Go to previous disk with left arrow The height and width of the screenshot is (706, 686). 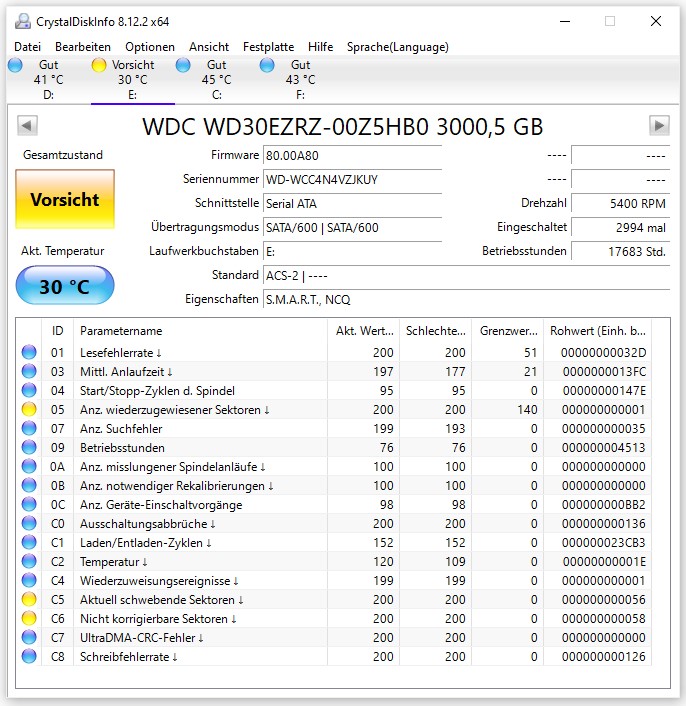pyautogui.click(x=27, y=126)
